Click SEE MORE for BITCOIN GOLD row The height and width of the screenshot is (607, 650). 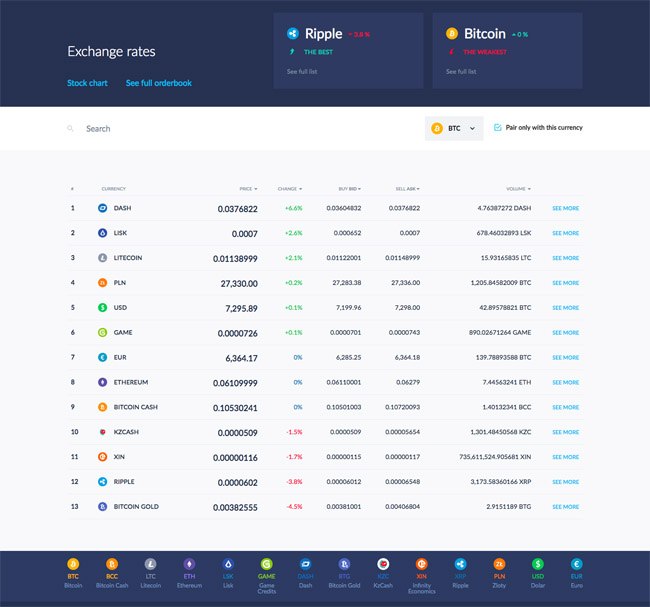click(x=565, y=507)
